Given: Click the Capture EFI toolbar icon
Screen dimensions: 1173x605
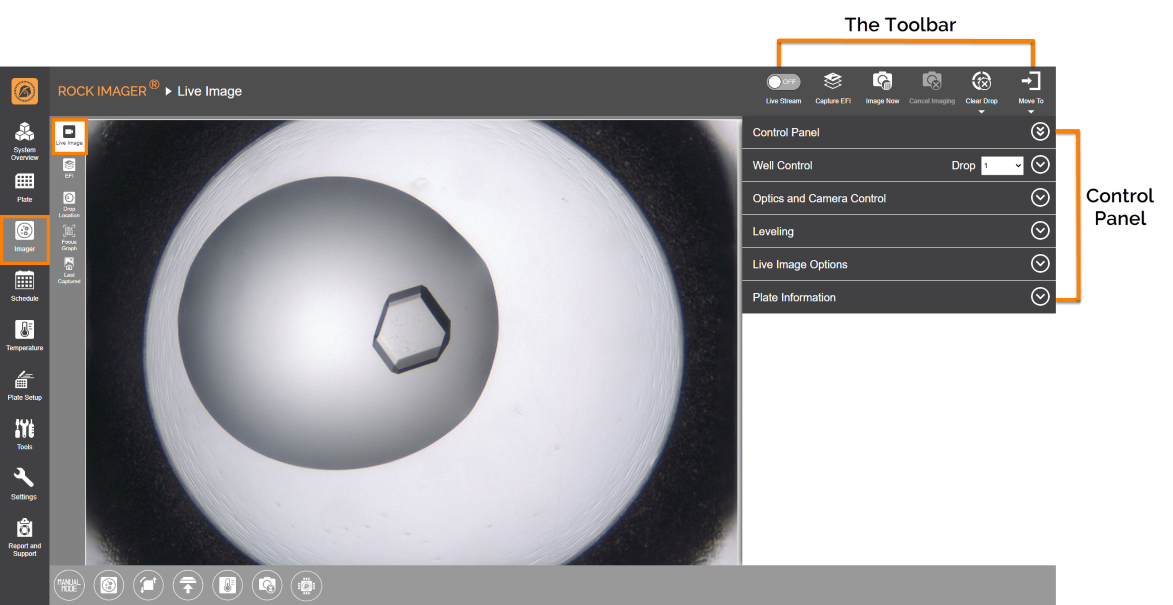Looking at the screenshot, I should point(833,82).
